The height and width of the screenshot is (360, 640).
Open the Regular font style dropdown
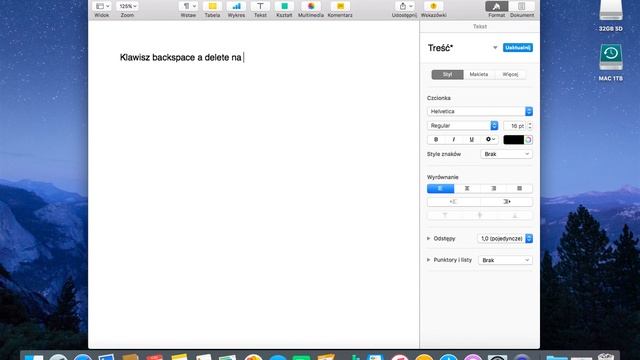point(462,126)
